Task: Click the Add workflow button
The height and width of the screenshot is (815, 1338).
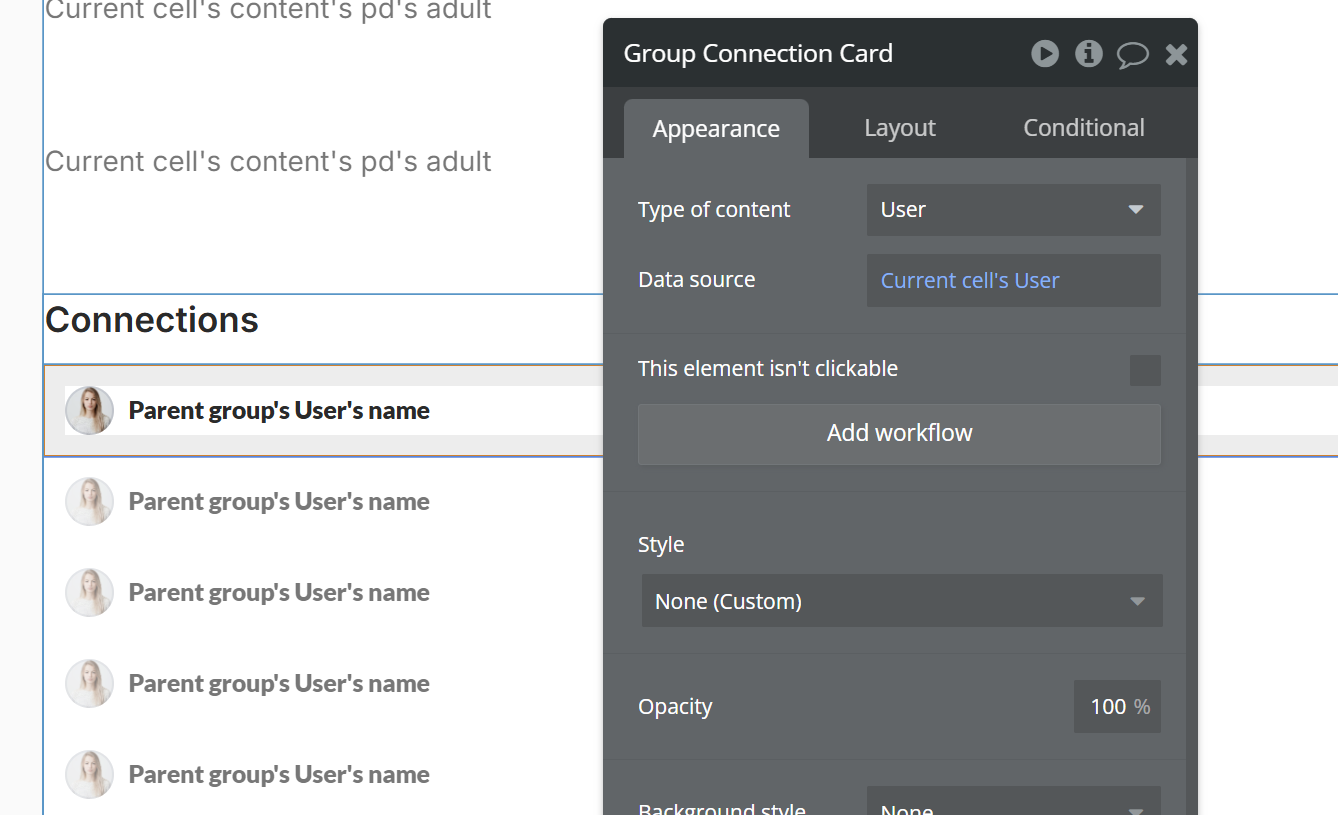Action: tap(899, 434)
